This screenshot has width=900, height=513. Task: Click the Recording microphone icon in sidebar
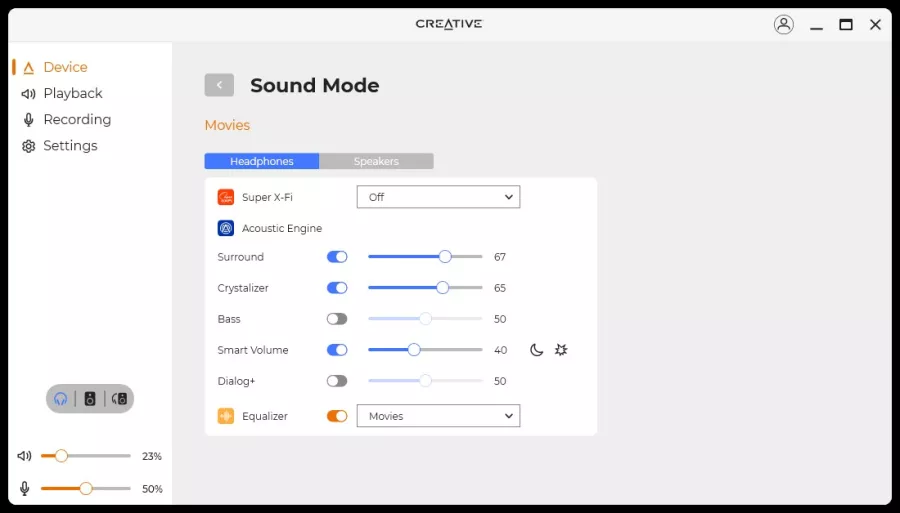(x=28, y=119)
